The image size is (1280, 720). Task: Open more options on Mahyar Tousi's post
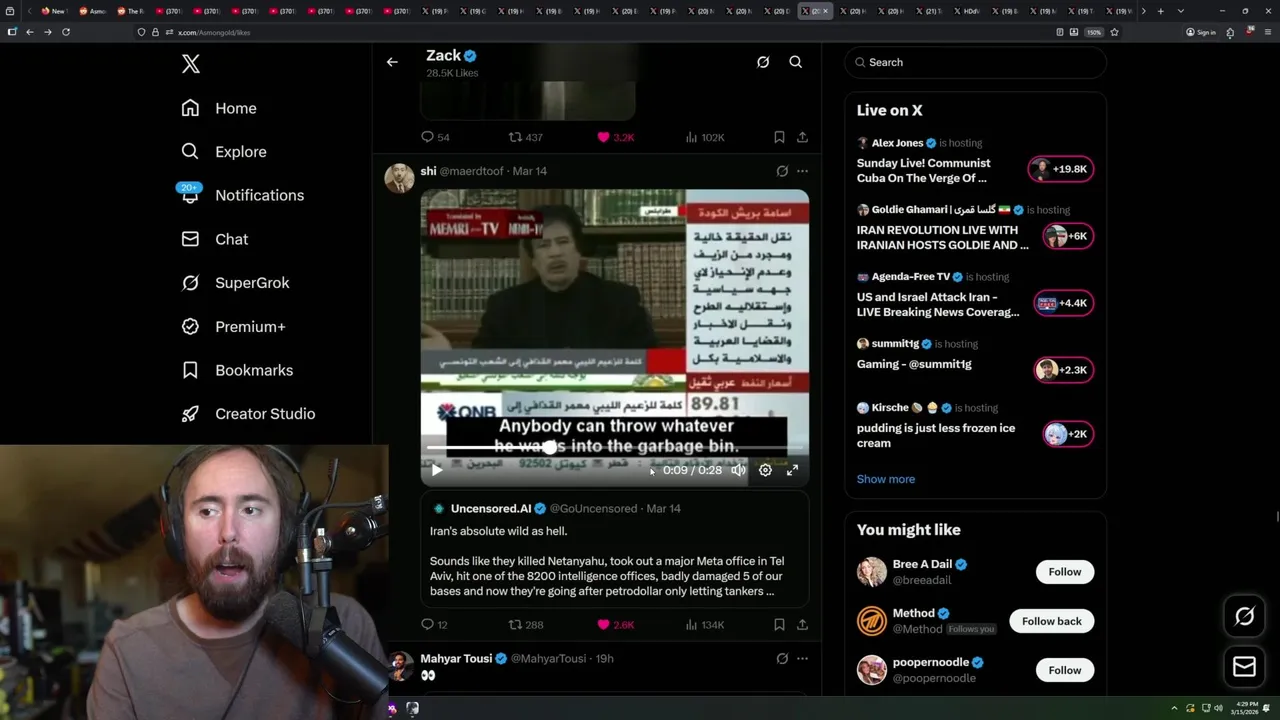pyautogui.click(x=802, y=658)
